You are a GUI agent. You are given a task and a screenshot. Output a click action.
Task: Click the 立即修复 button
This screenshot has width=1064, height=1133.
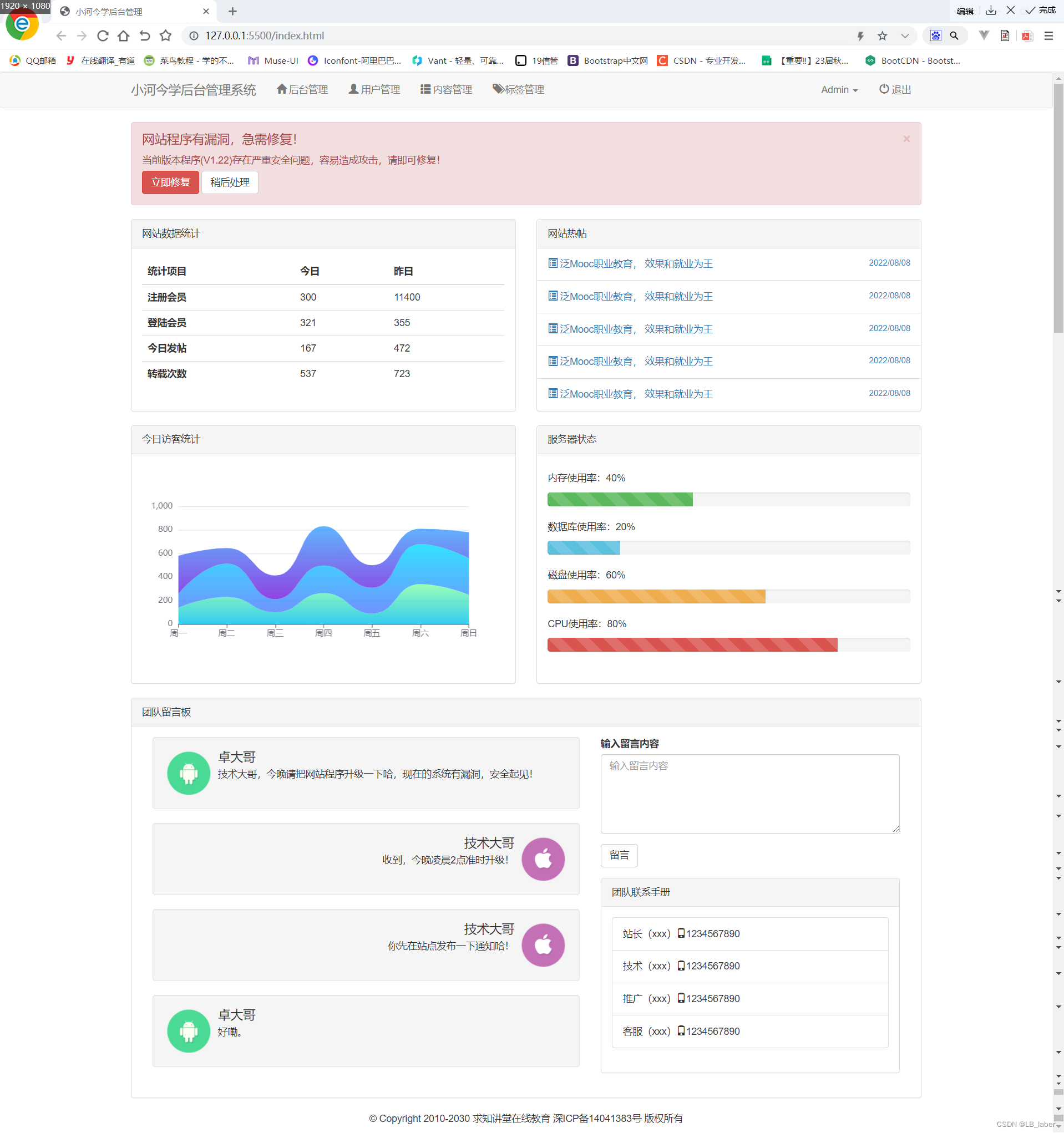[x=170, y=182]
